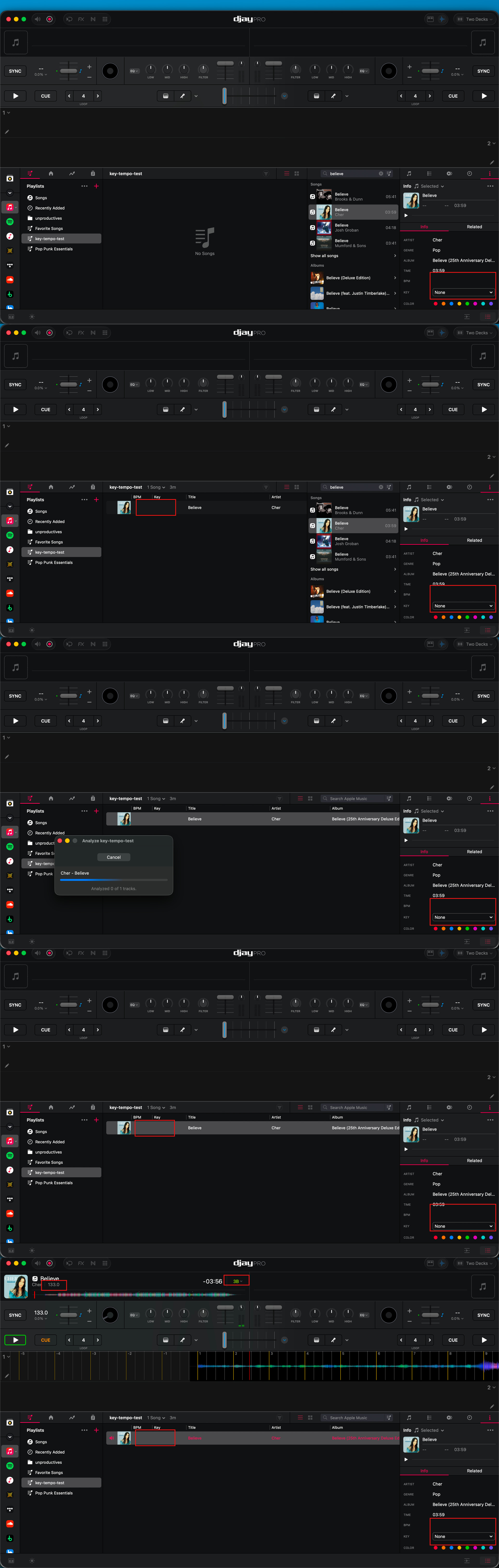The height and width of the screenshot is (1568, 499).
Task: Switch to grid view icon in topmost window library
Action: (x=297, y=174)
